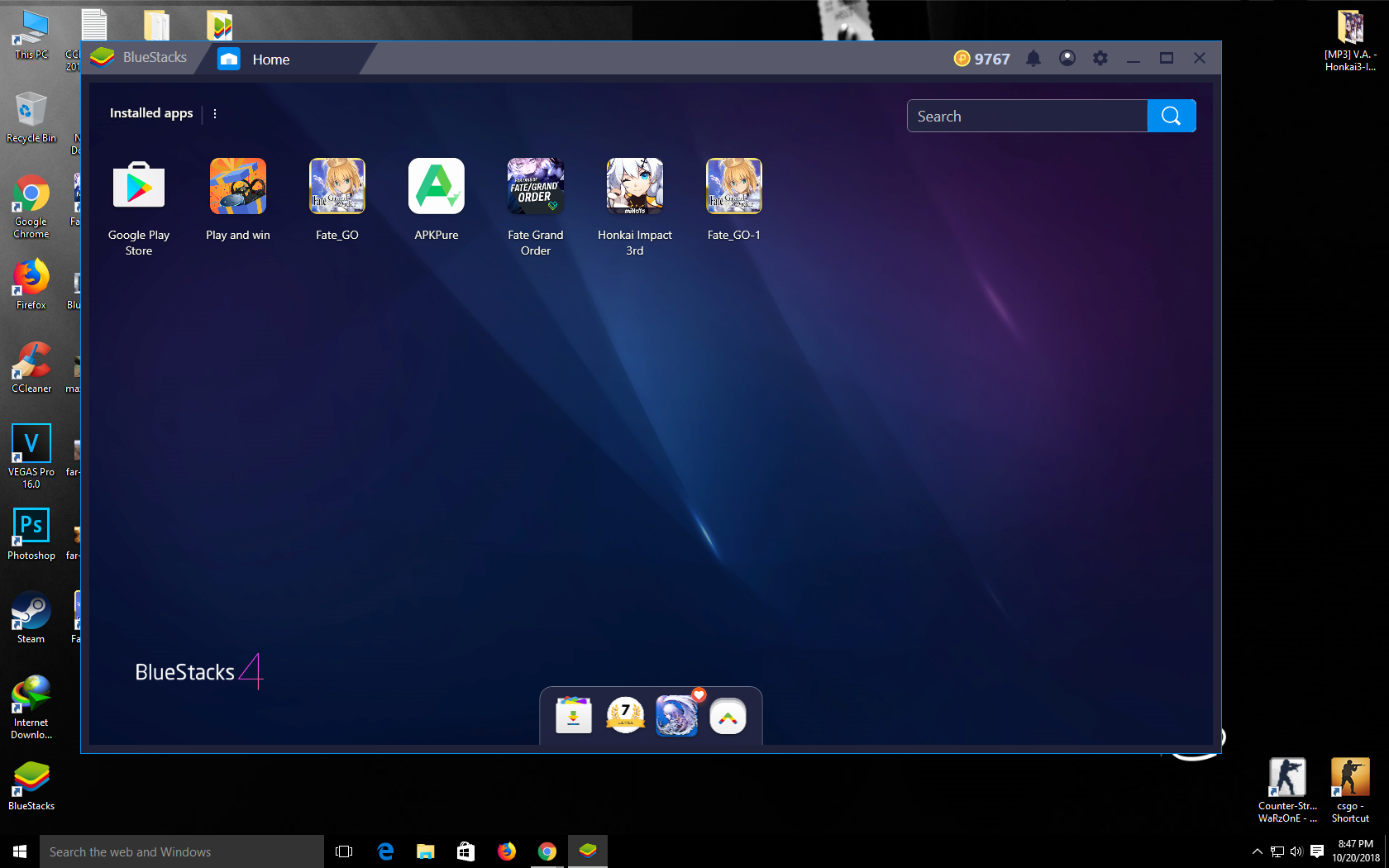Open Firefox from taskbar
Image resolution: width=1389 pixels, height=868 pixels.
[507, 851]
